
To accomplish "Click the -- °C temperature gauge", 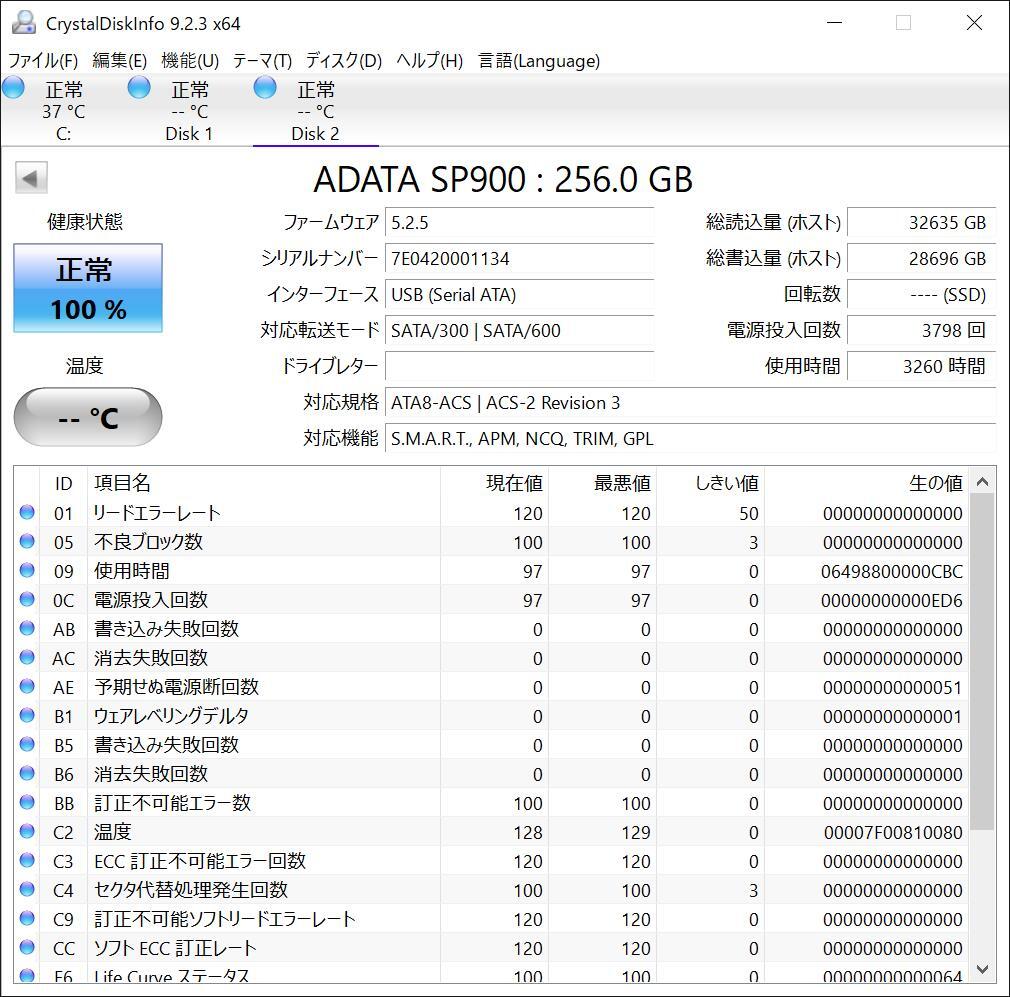I will tap(87, 417).
